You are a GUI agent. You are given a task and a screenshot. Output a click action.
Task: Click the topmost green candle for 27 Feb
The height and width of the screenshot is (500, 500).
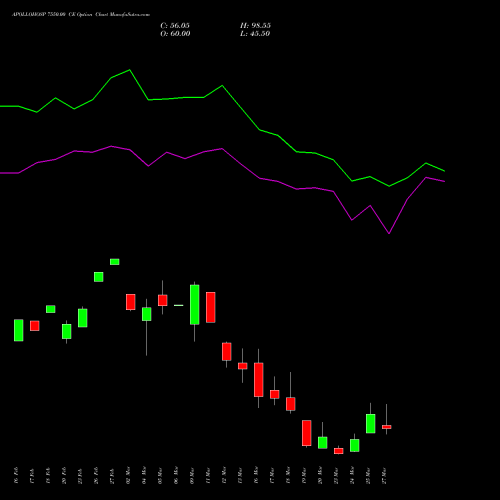115,262
